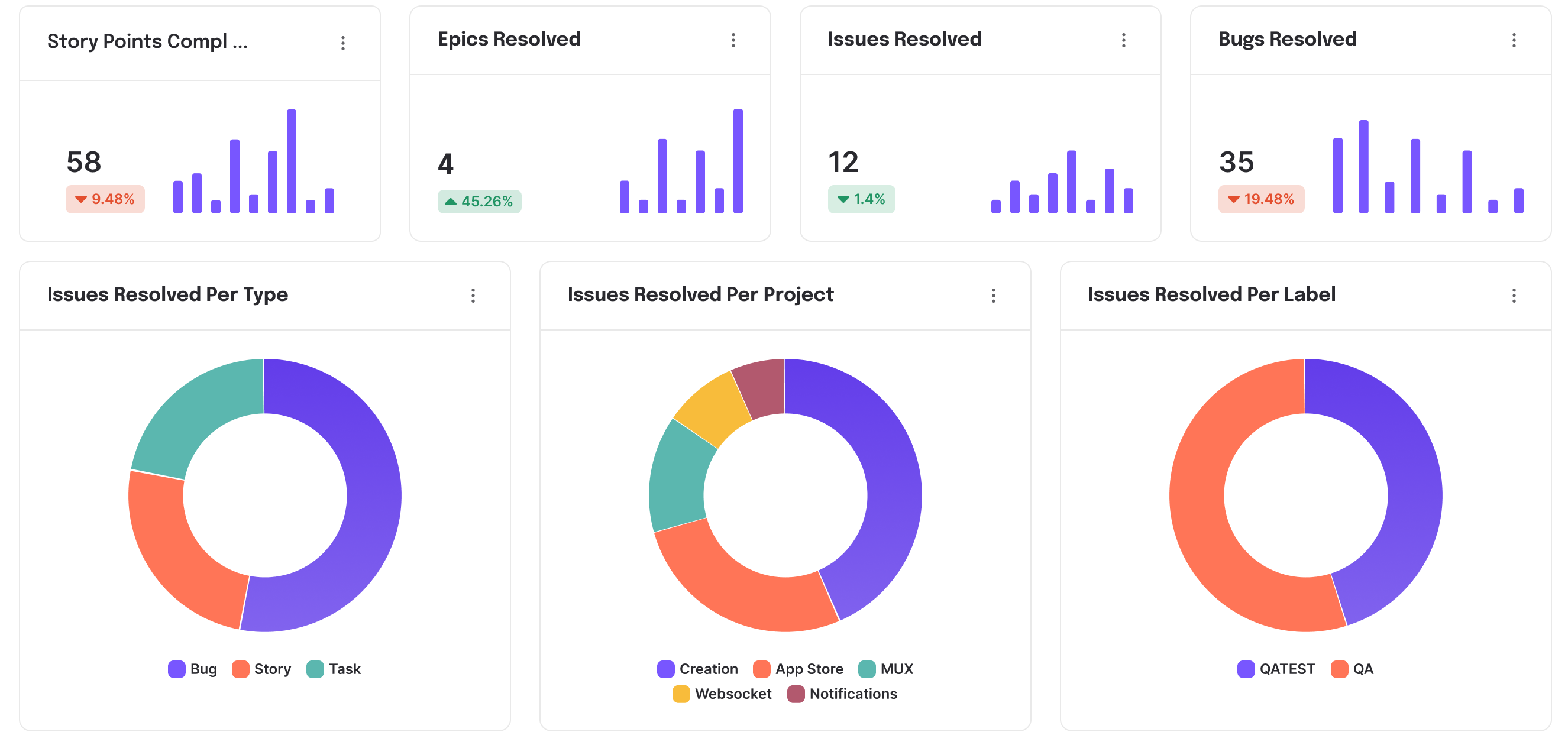The image size is (1568, 745).
Task: Open Story Points Completed card options menu
Action: click(x=342, y=43)
